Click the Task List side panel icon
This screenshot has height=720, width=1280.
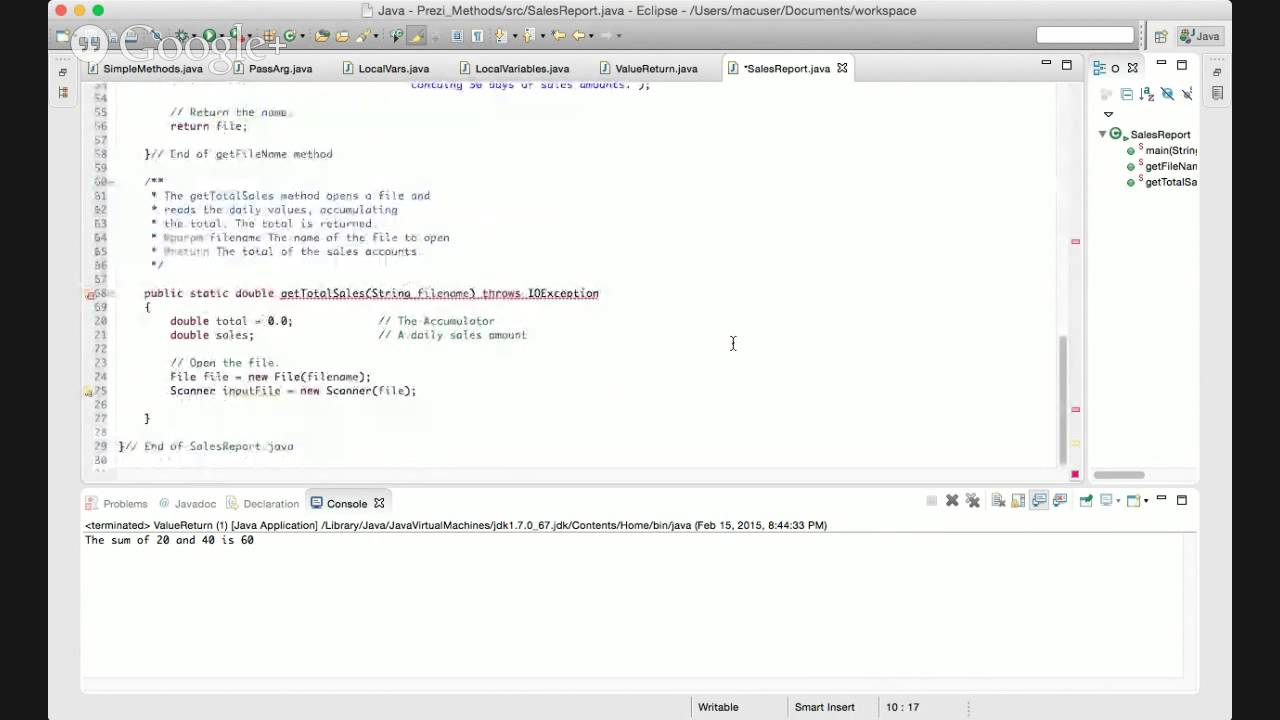click(1217, 93)
